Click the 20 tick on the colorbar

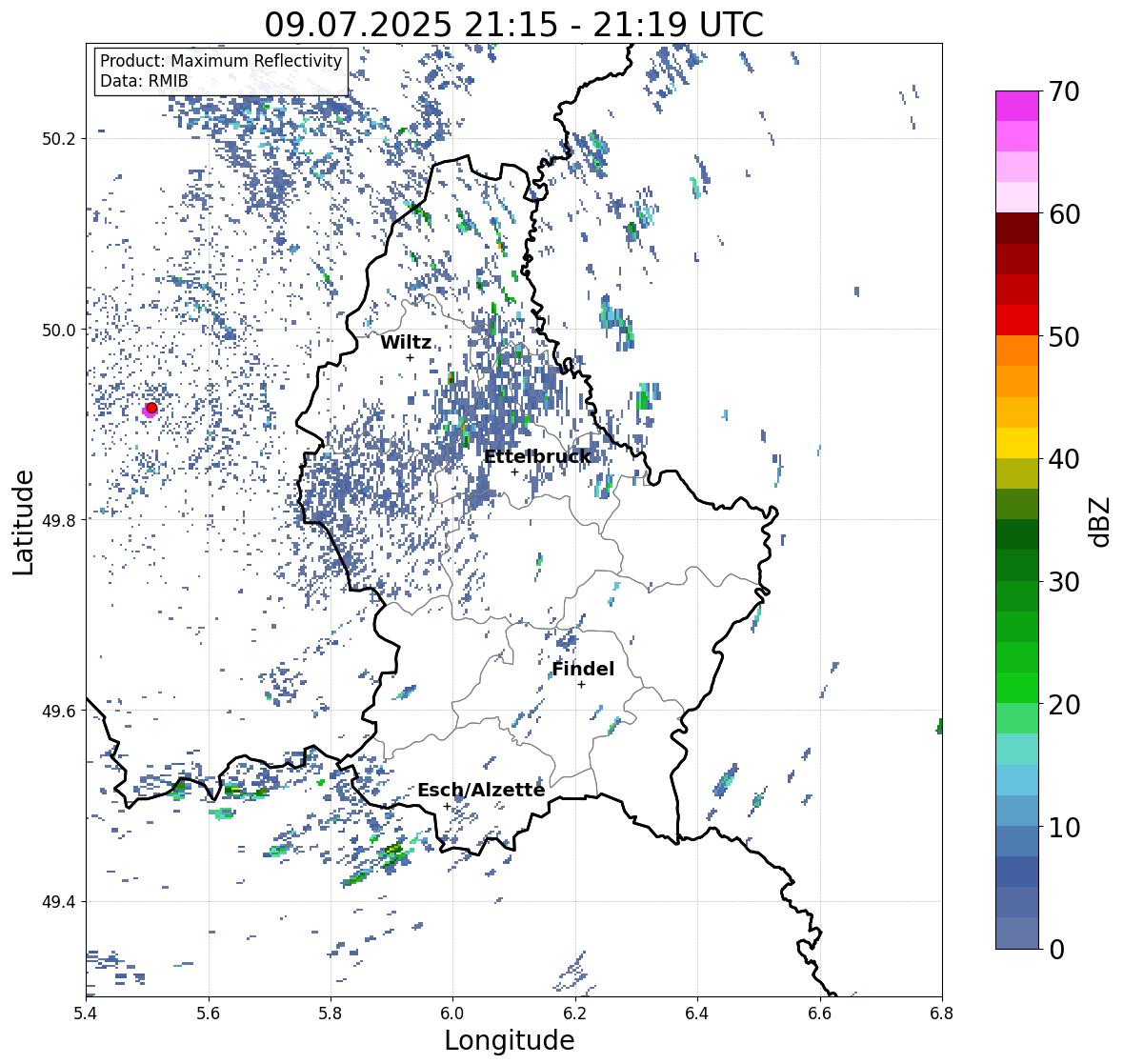point(1064,704)
